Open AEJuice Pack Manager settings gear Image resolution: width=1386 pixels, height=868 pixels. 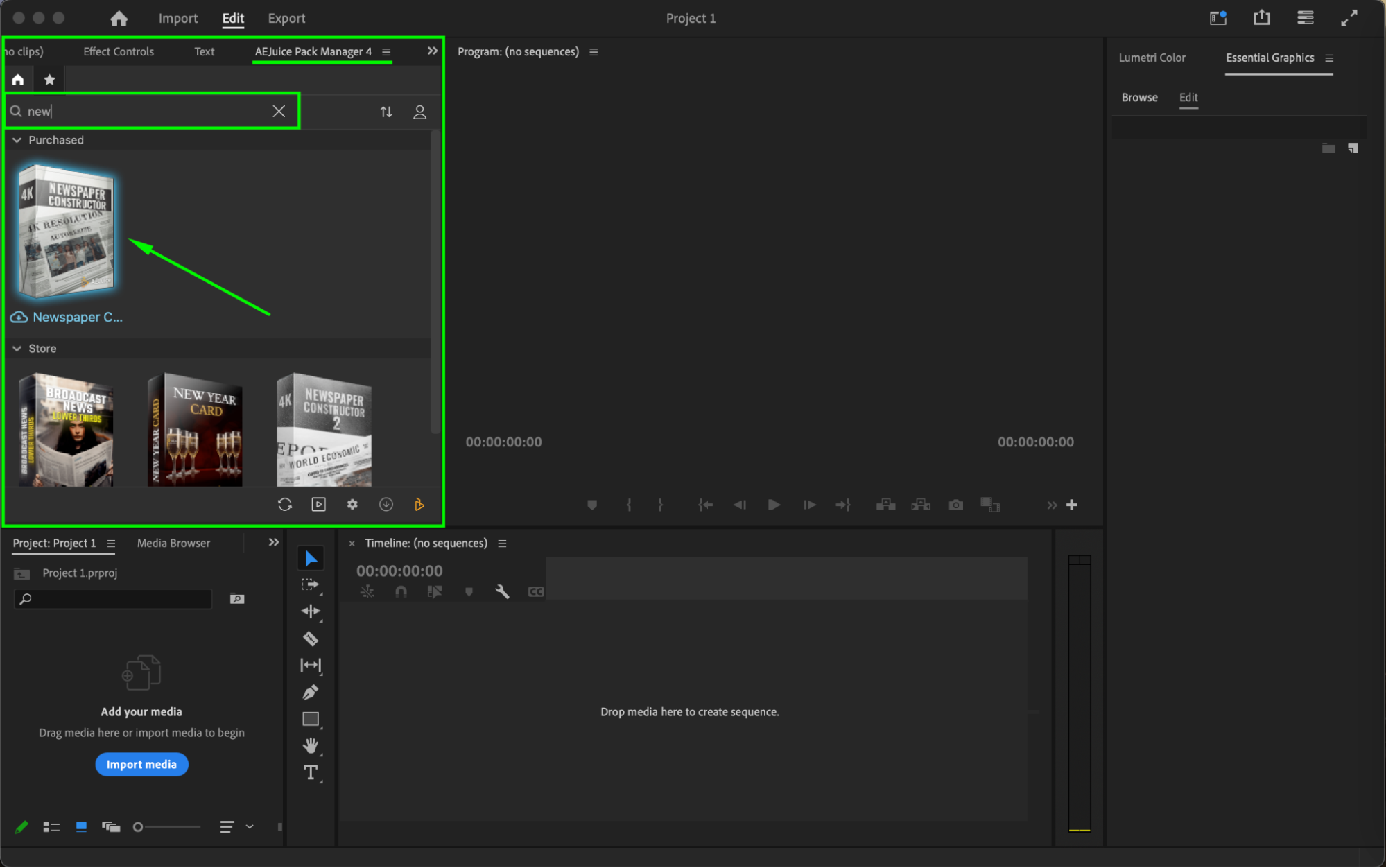coord(352,505)
